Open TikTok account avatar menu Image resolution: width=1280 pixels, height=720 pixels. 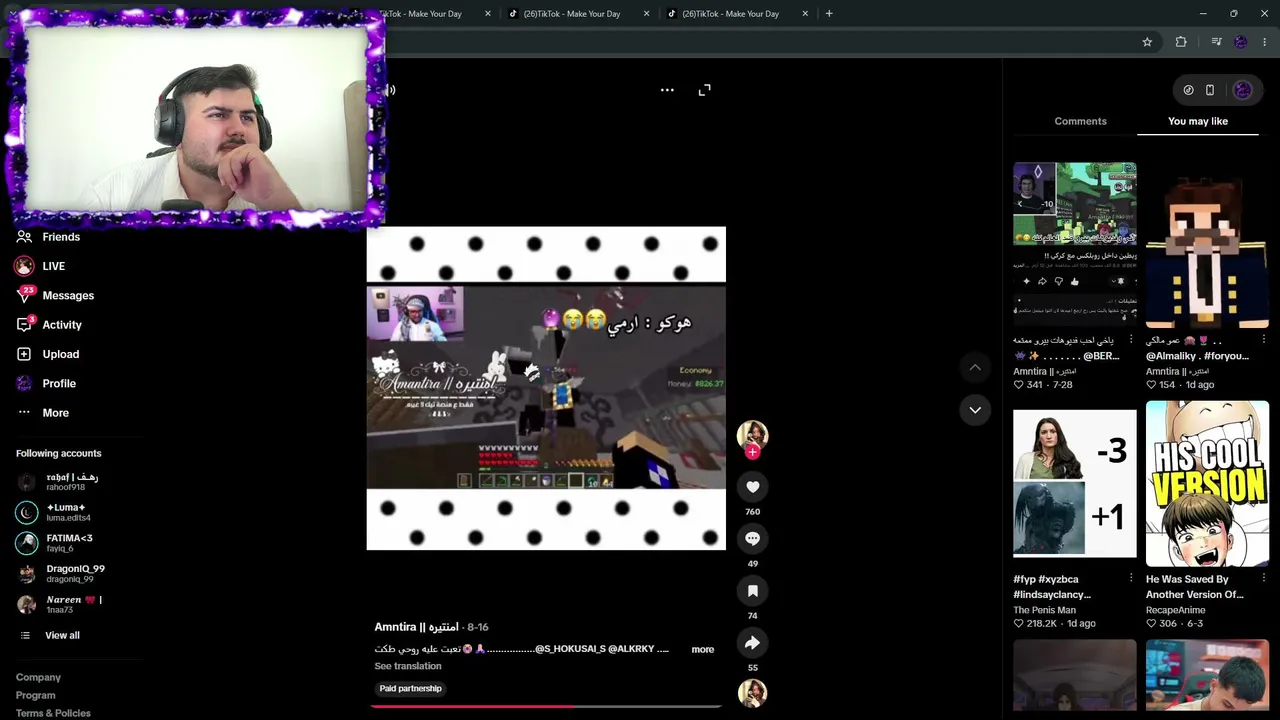[x=1243, y=90]
